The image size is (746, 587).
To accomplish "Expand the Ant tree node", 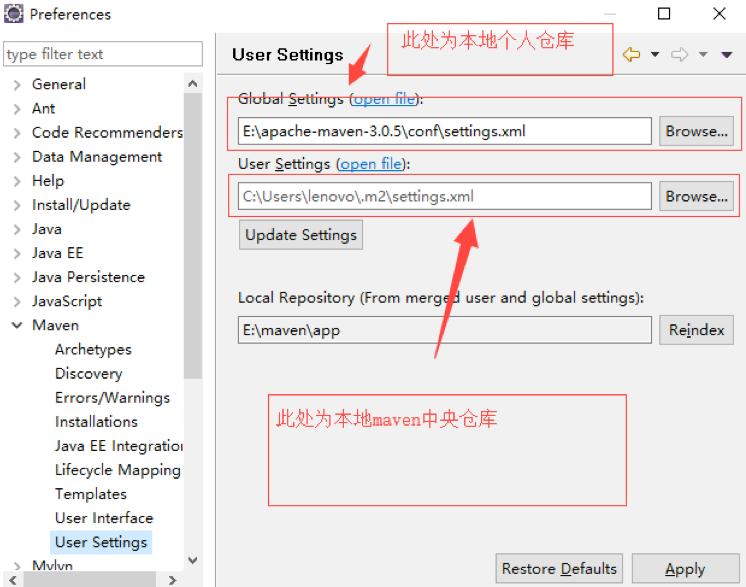I will (17, 109).
